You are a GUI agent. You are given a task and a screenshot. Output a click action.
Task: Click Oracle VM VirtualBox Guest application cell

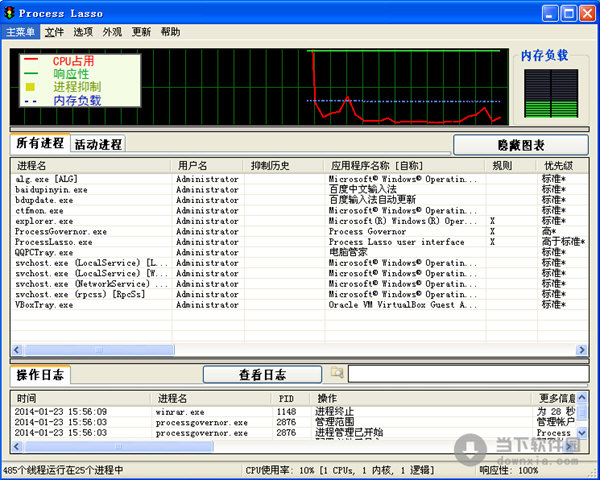tap(403, 305)
